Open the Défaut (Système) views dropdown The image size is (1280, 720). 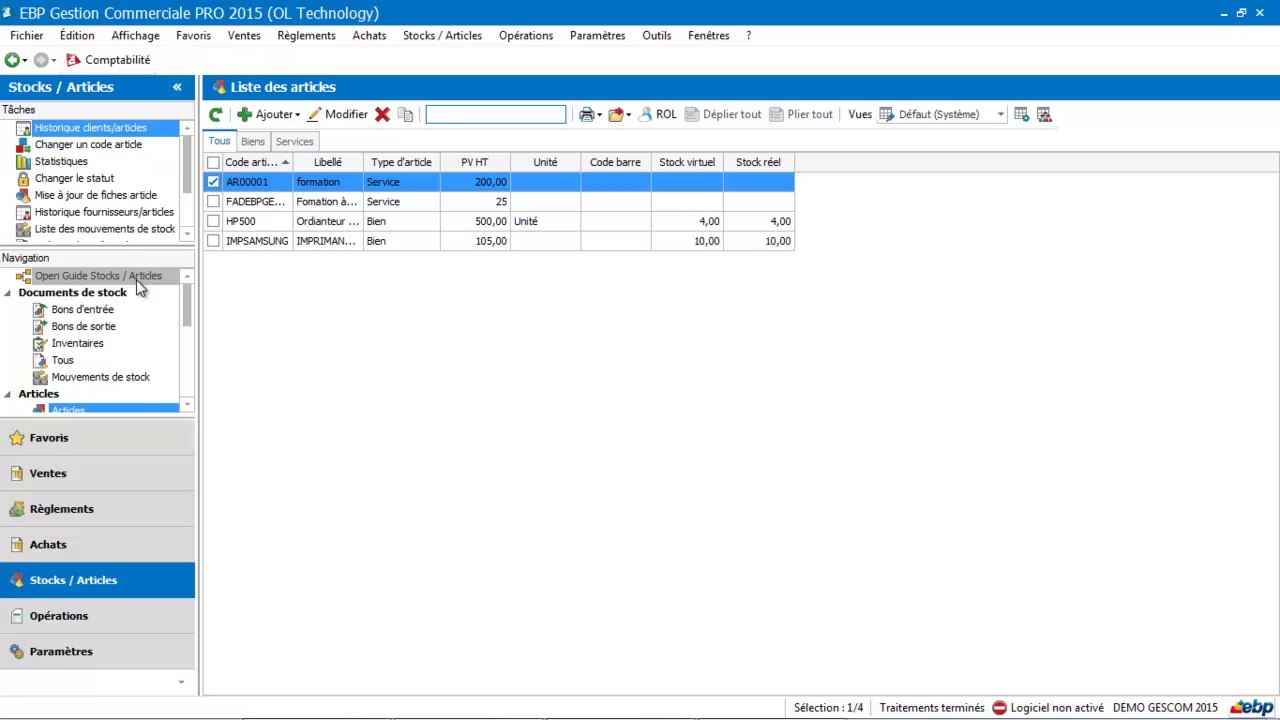1000,115
